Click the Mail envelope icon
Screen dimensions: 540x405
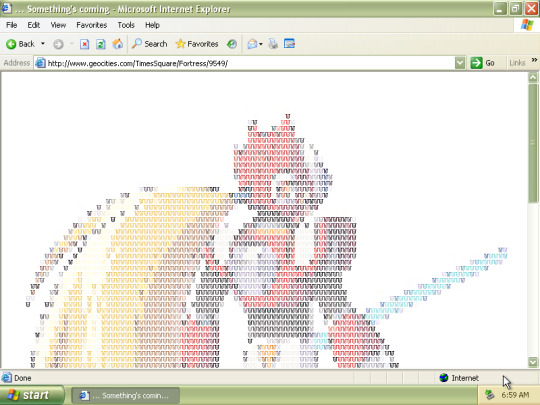point(252,44)
